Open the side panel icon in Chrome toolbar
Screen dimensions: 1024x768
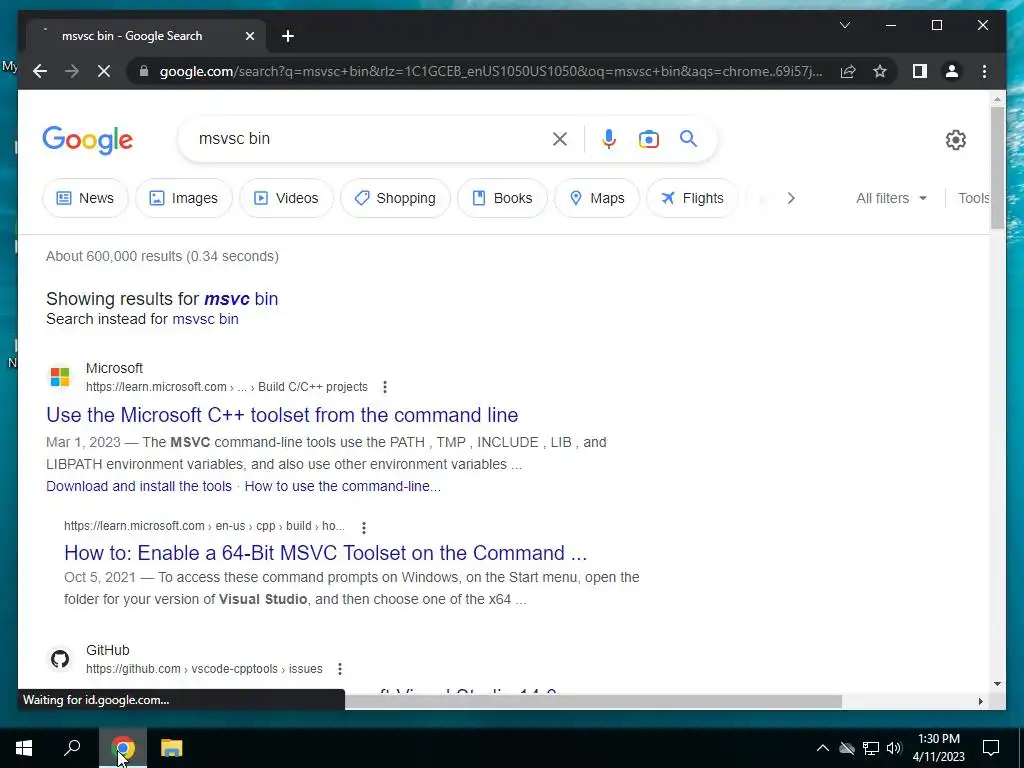click(920, 71)
